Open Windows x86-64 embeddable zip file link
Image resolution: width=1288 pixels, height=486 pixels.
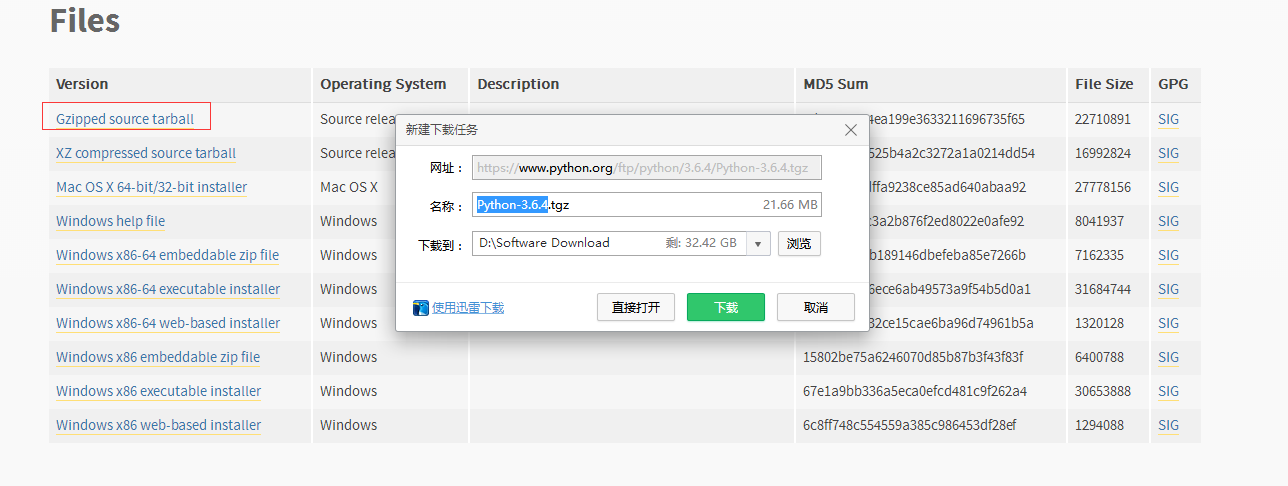click(x=167, y=255)
